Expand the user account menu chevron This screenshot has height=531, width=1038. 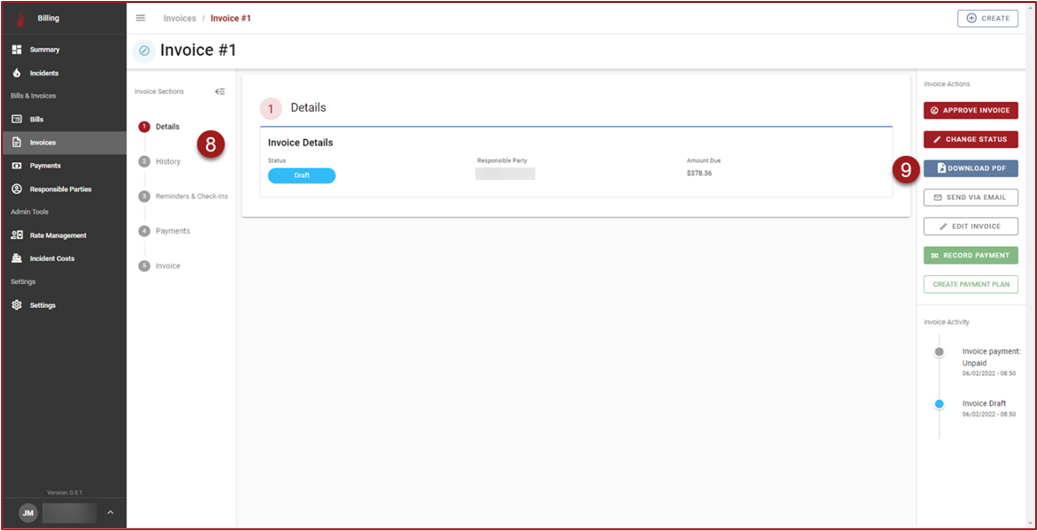coord(110,513)
